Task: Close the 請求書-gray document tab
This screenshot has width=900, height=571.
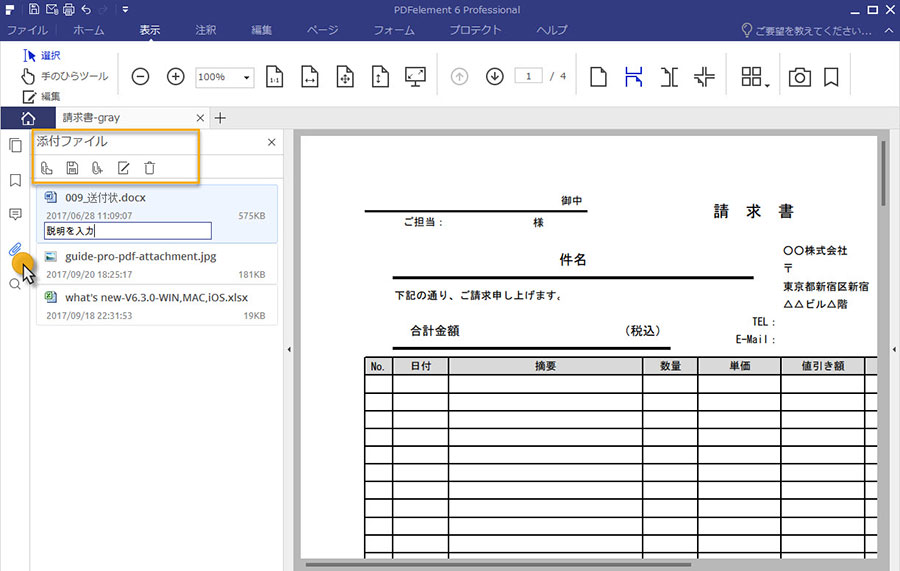Action: click(200, 118)
